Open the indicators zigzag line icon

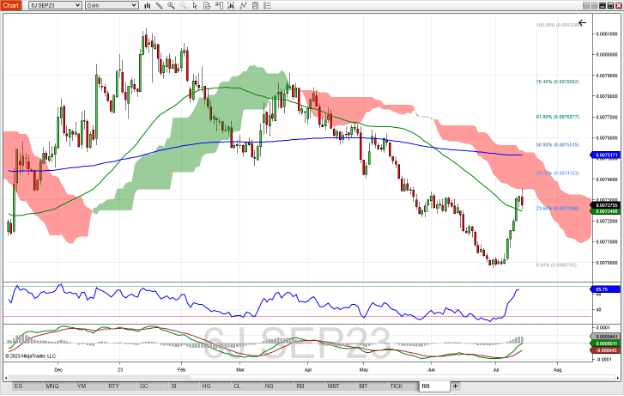pyautogui.click(x=243, y=6)
